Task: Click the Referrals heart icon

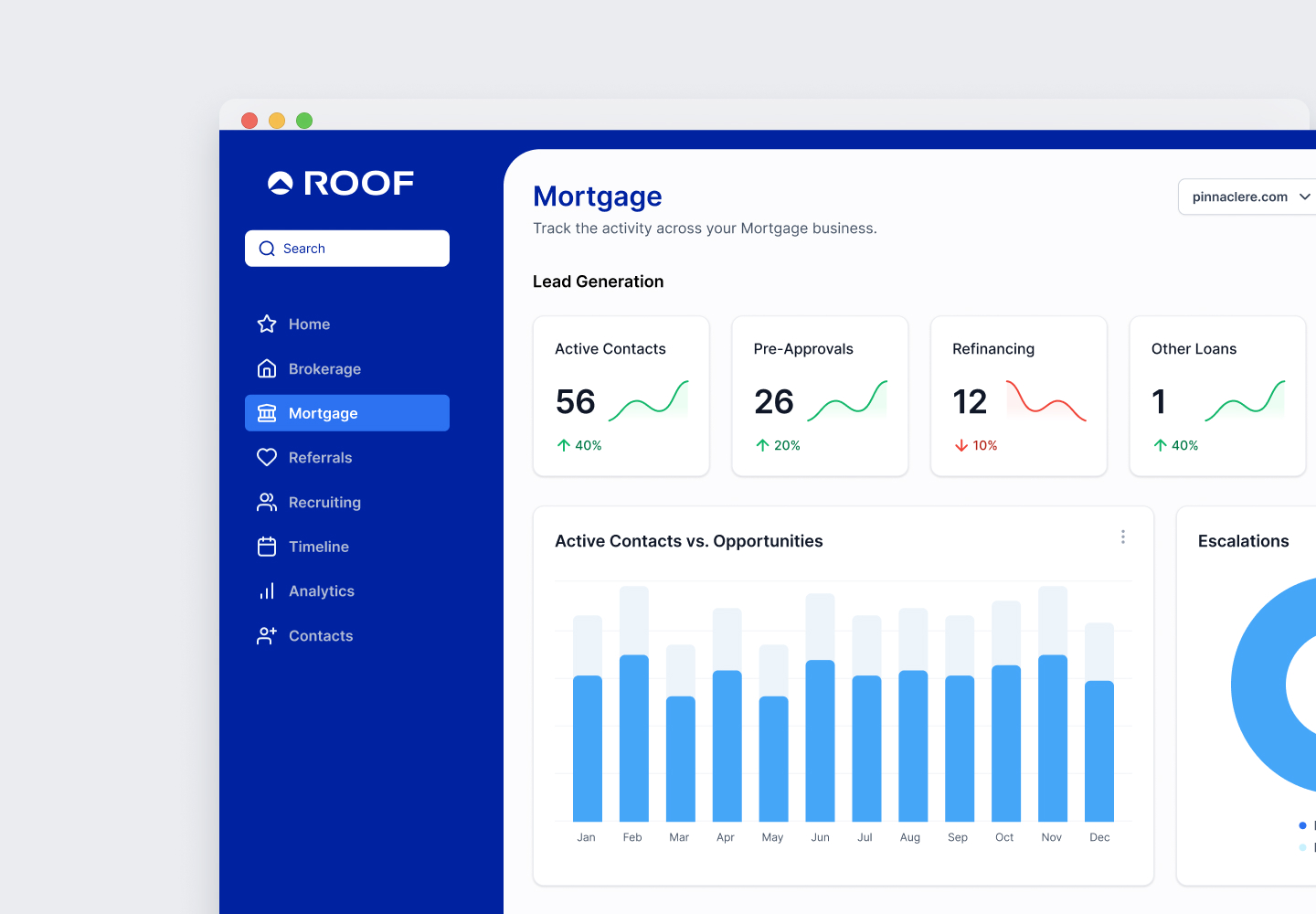Action: click(x=267, y=457)
